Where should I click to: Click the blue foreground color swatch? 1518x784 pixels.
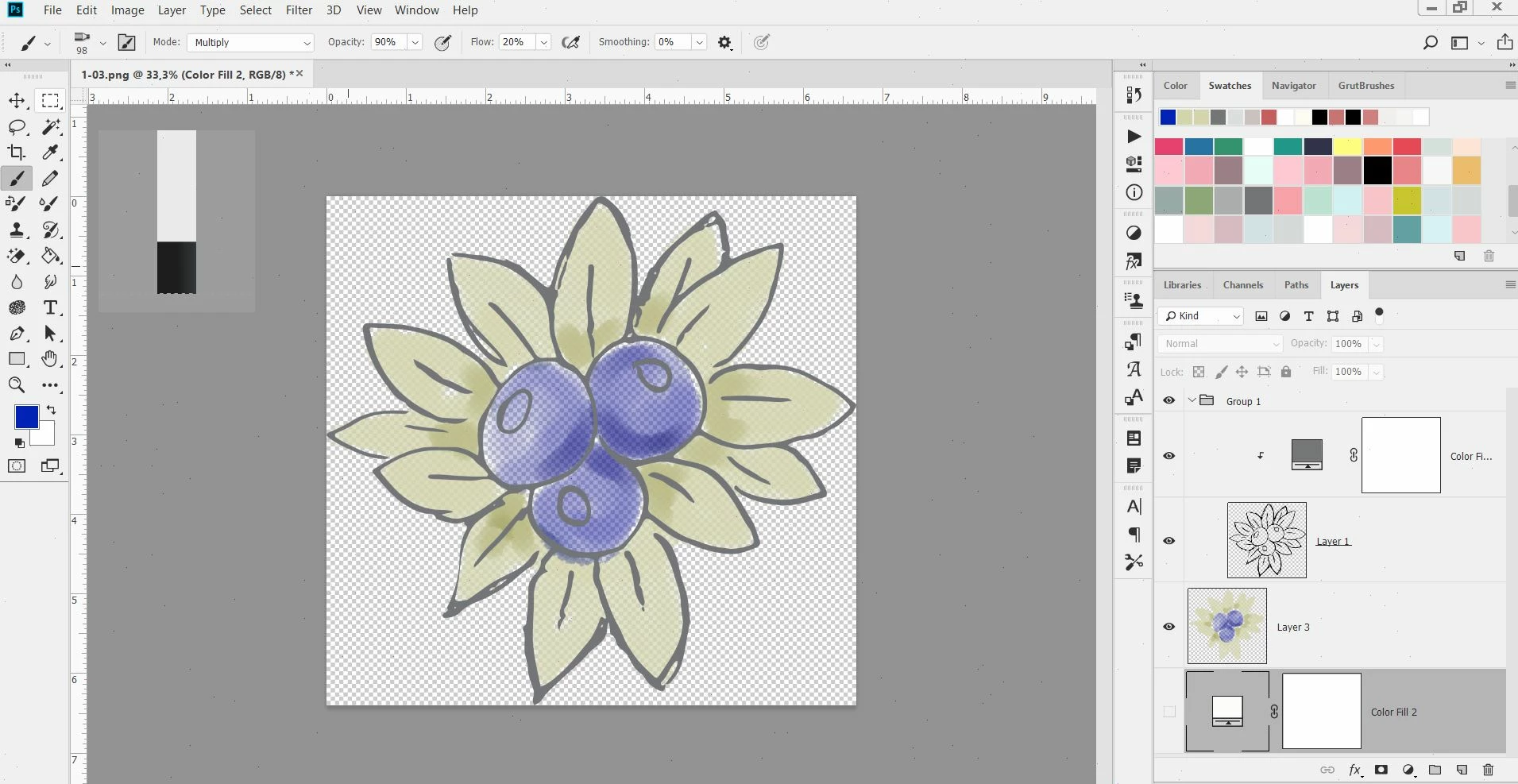click(26, 417)
